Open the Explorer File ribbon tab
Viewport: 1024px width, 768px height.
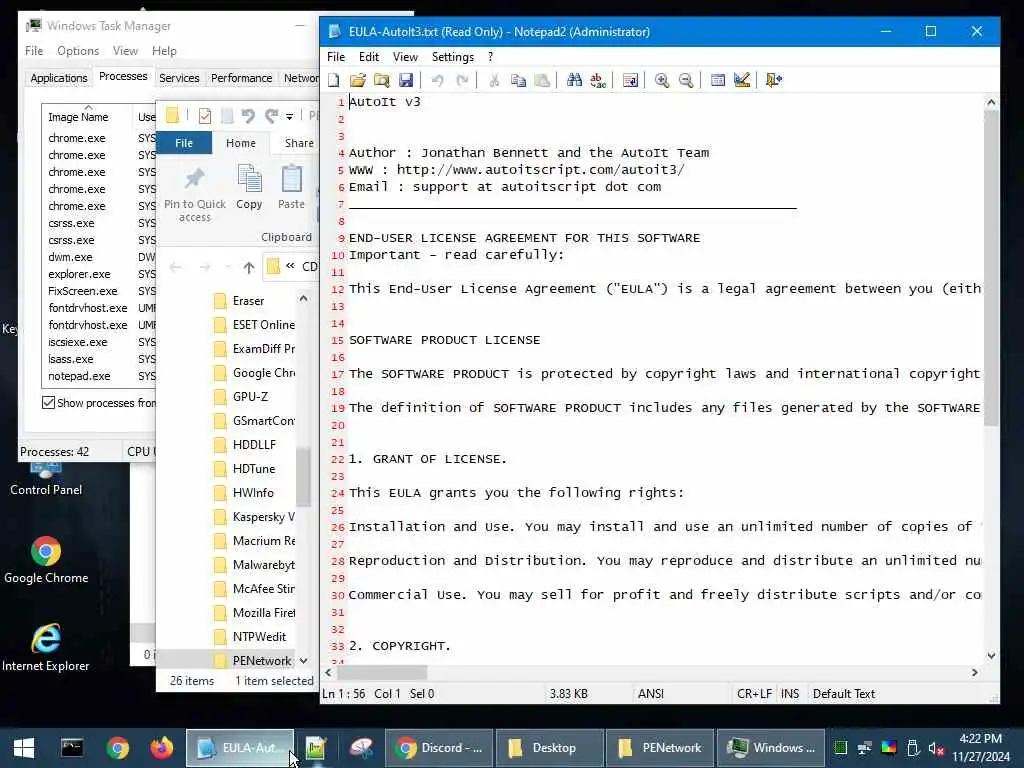184,143
